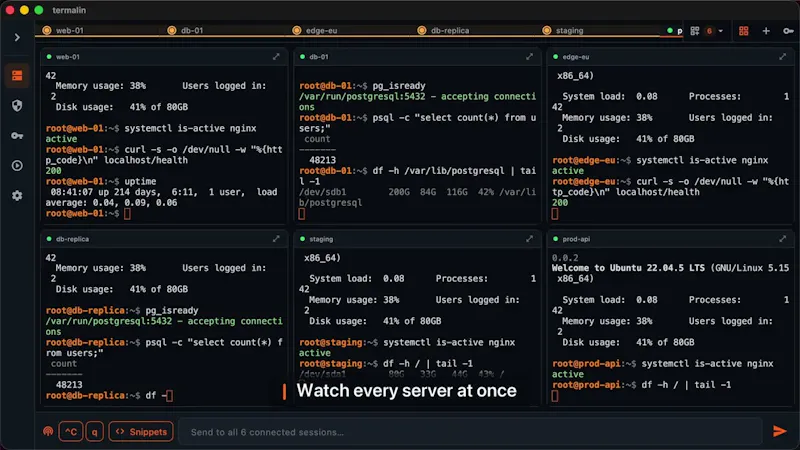
Task: Click edge-eu pane header title
Action: click(576, 57)
